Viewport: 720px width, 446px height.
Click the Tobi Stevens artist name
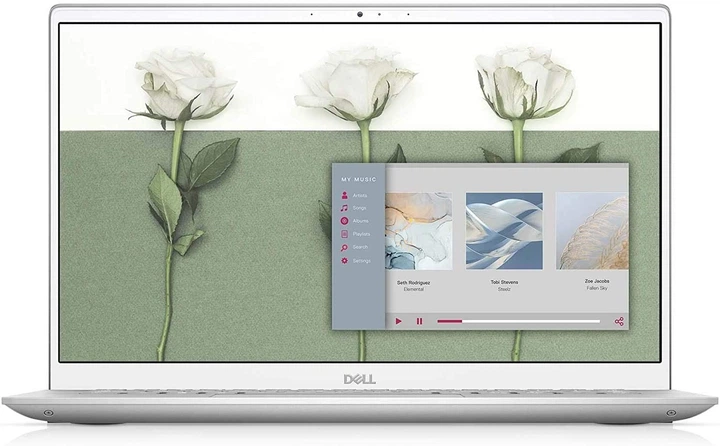504,282
